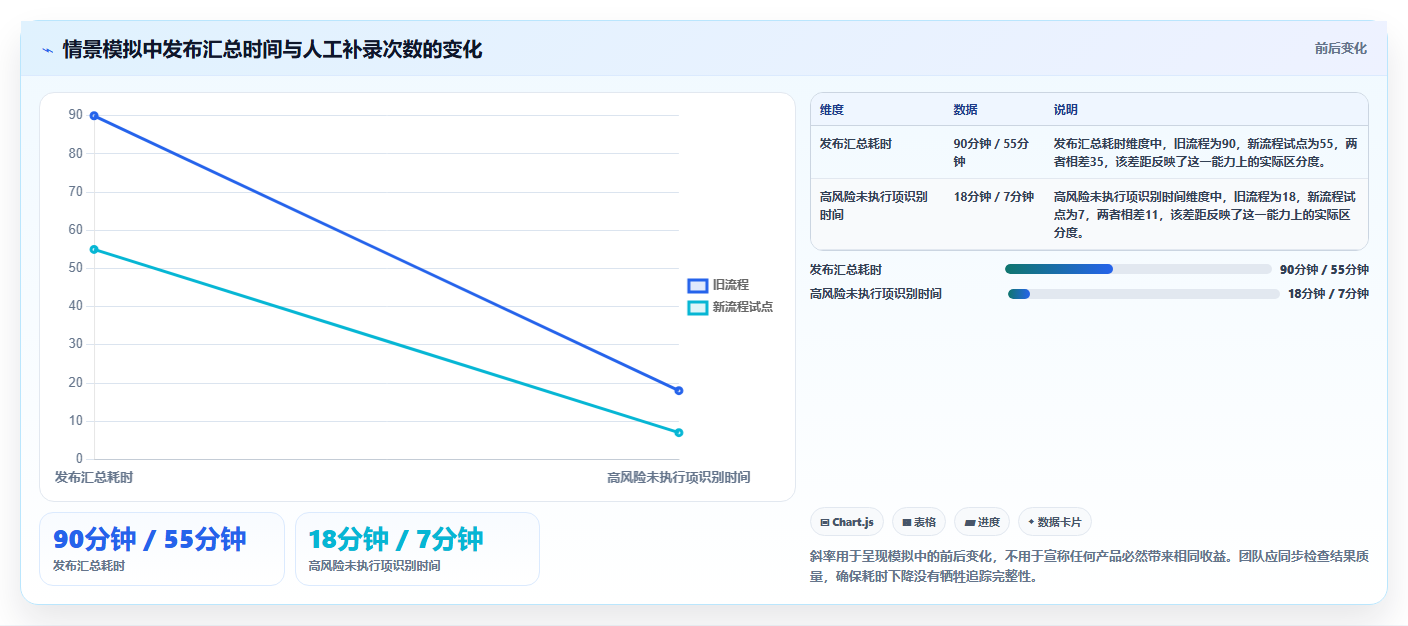Screen dimensions: 1408x626
Task: Click the description starting 高风险未执行项识别时间维度中
Action: tap(1206, 215)
